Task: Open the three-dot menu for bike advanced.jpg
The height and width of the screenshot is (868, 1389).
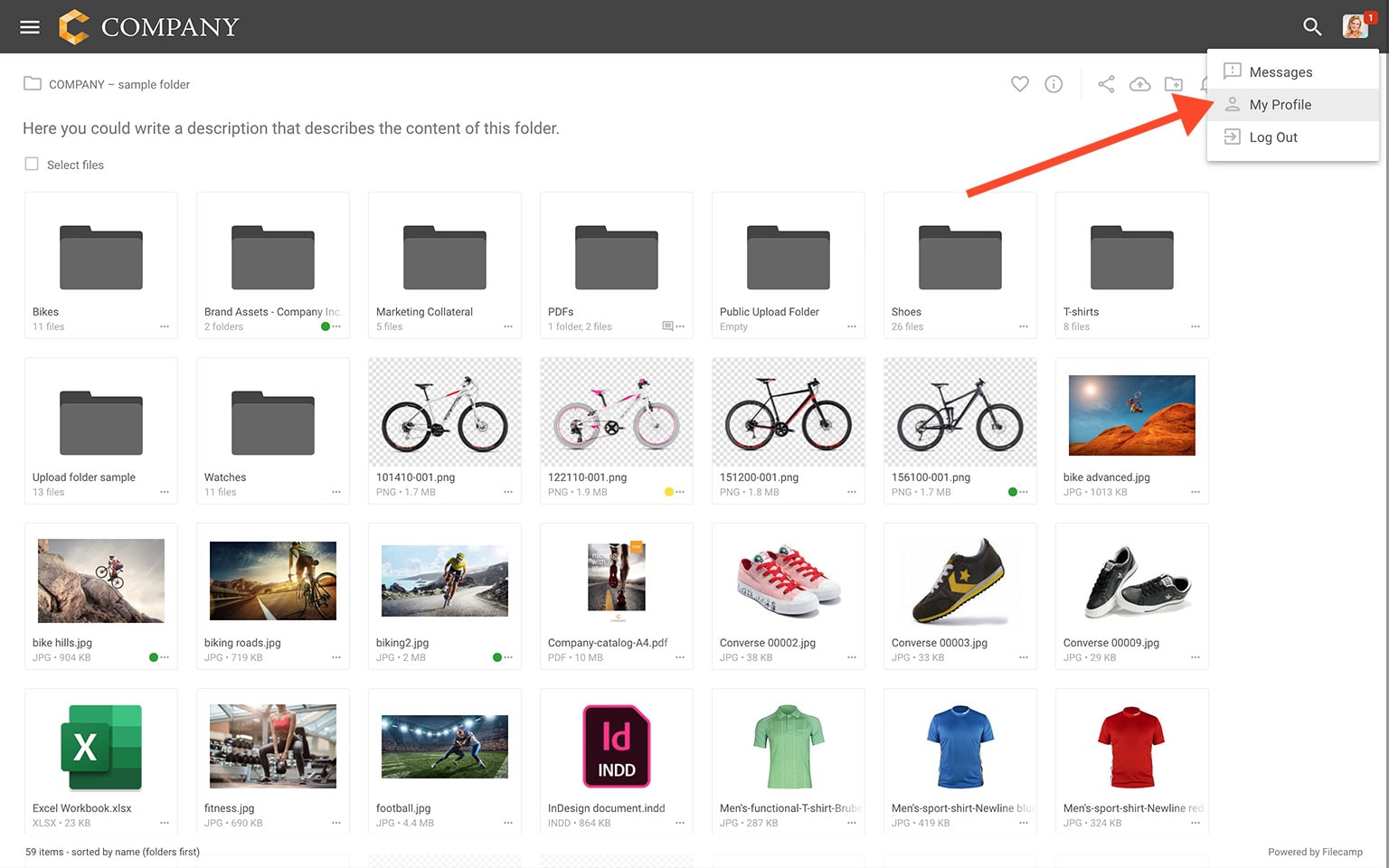Action: coord(1195,492)
